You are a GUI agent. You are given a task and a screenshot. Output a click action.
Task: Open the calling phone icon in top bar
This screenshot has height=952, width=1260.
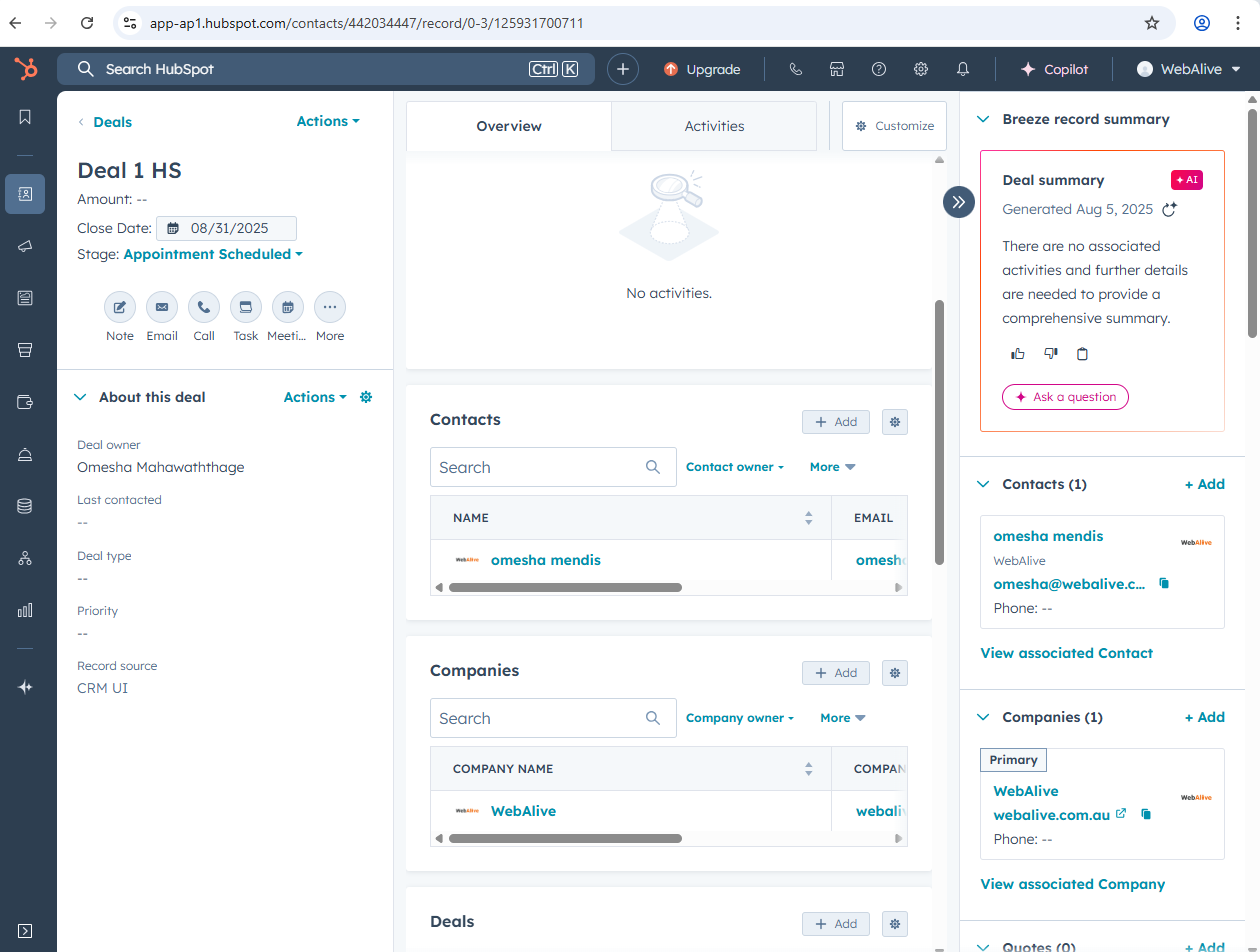pos(796,69)
